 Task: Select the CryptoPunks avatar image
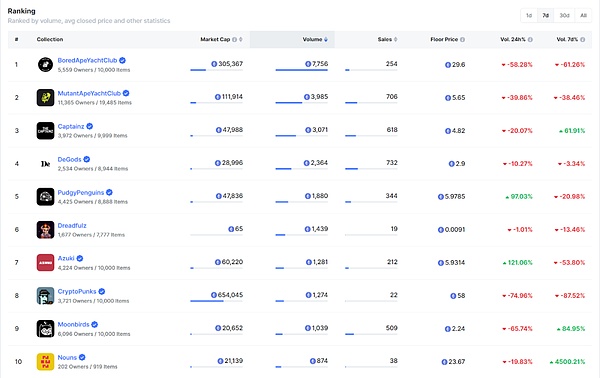45,296
